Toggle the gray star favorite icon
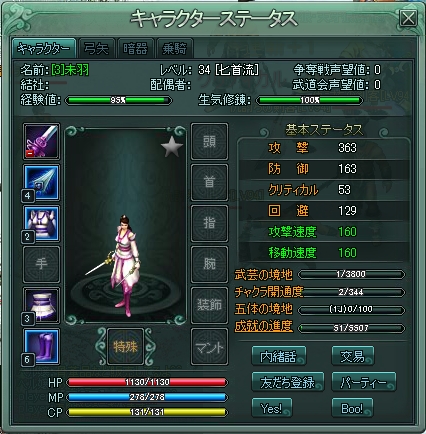Viewport: 426px width, 434px height. [172, 146]
